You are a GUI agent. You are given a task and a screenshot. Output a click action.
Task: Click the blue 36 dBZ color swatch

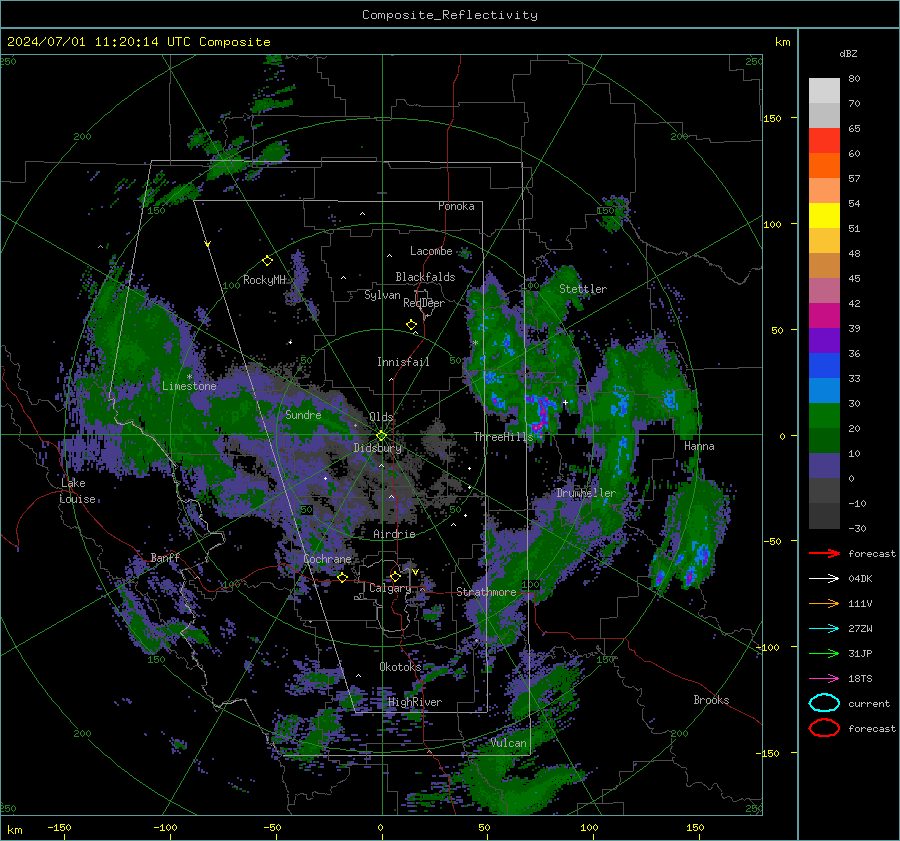tap(824, 365)
